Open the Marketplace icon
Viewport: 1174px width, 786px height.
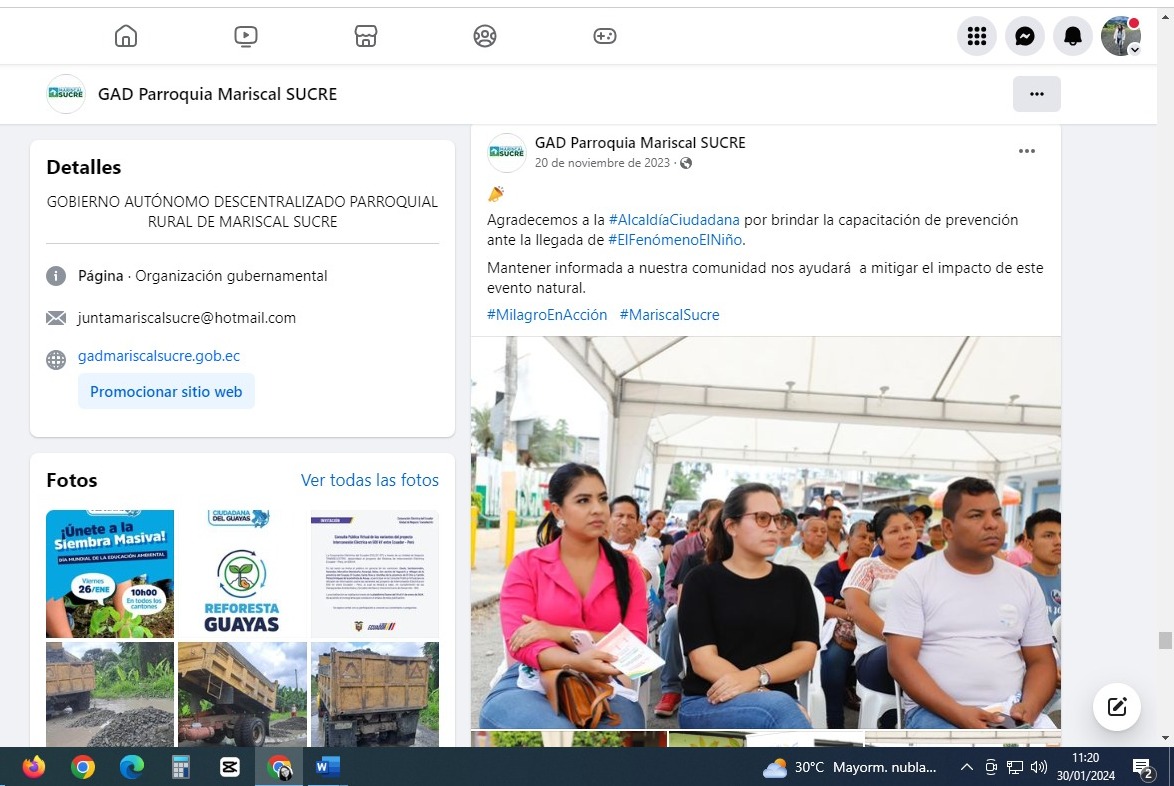[366, 36]
